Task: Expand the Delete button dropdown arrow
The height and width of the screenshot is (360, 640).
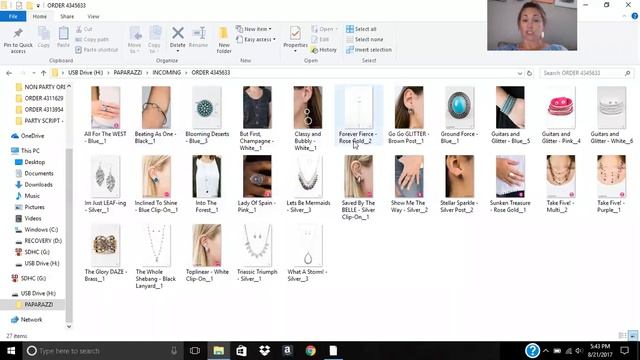Action: (178, 51)
